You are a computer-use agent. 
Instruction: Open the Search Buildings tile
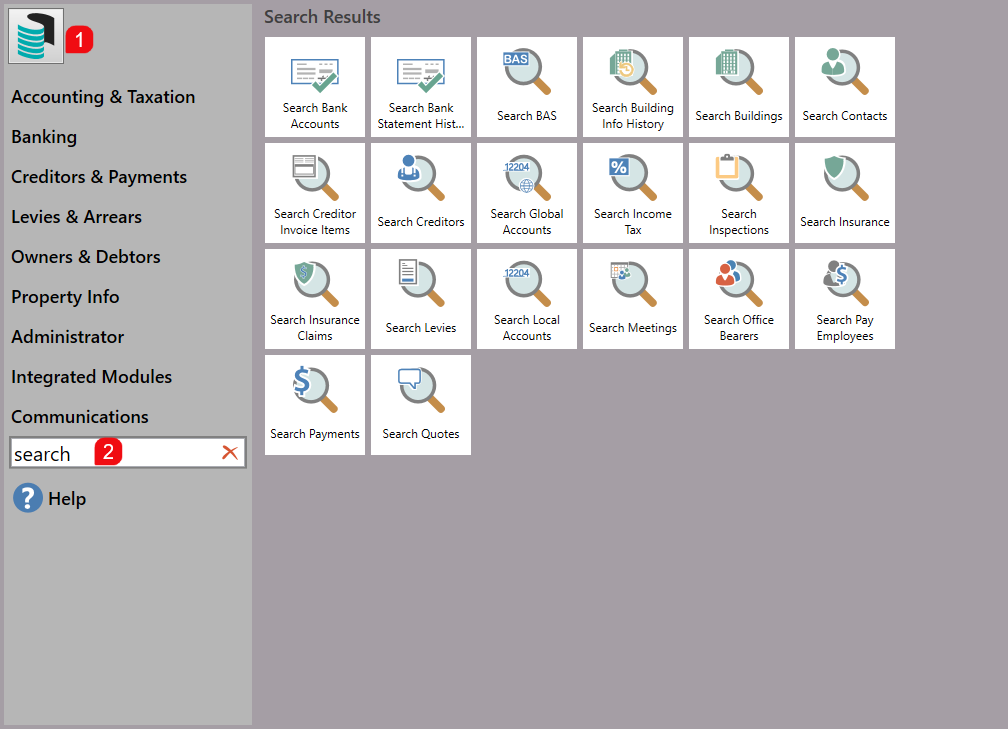click(739, 87)
